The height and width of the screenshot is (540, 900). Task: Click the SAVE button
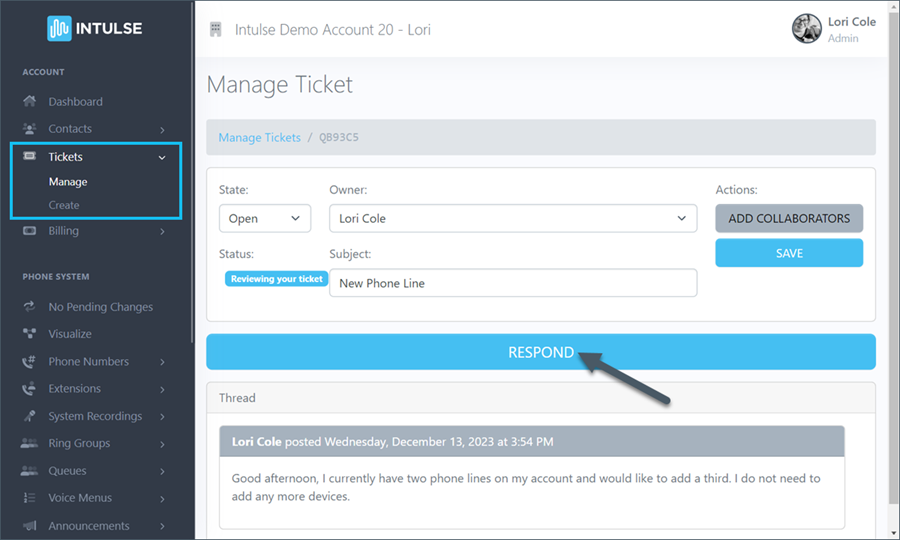click(x=789, y=253)
